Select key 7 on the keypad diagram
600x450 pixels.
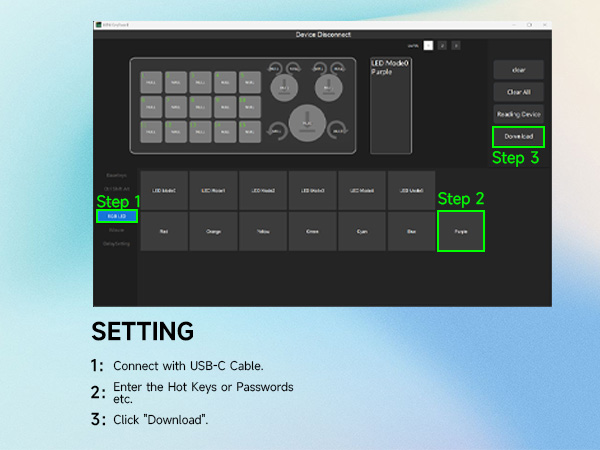tap(176, 107)
